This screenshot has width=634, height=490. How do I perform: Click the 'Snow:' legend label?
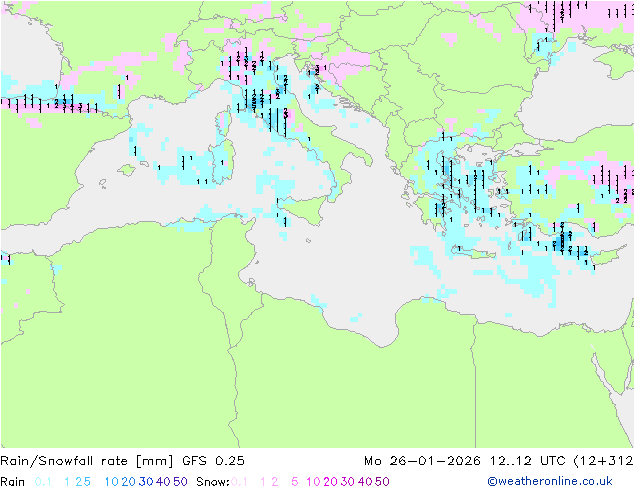click(213, 482)
